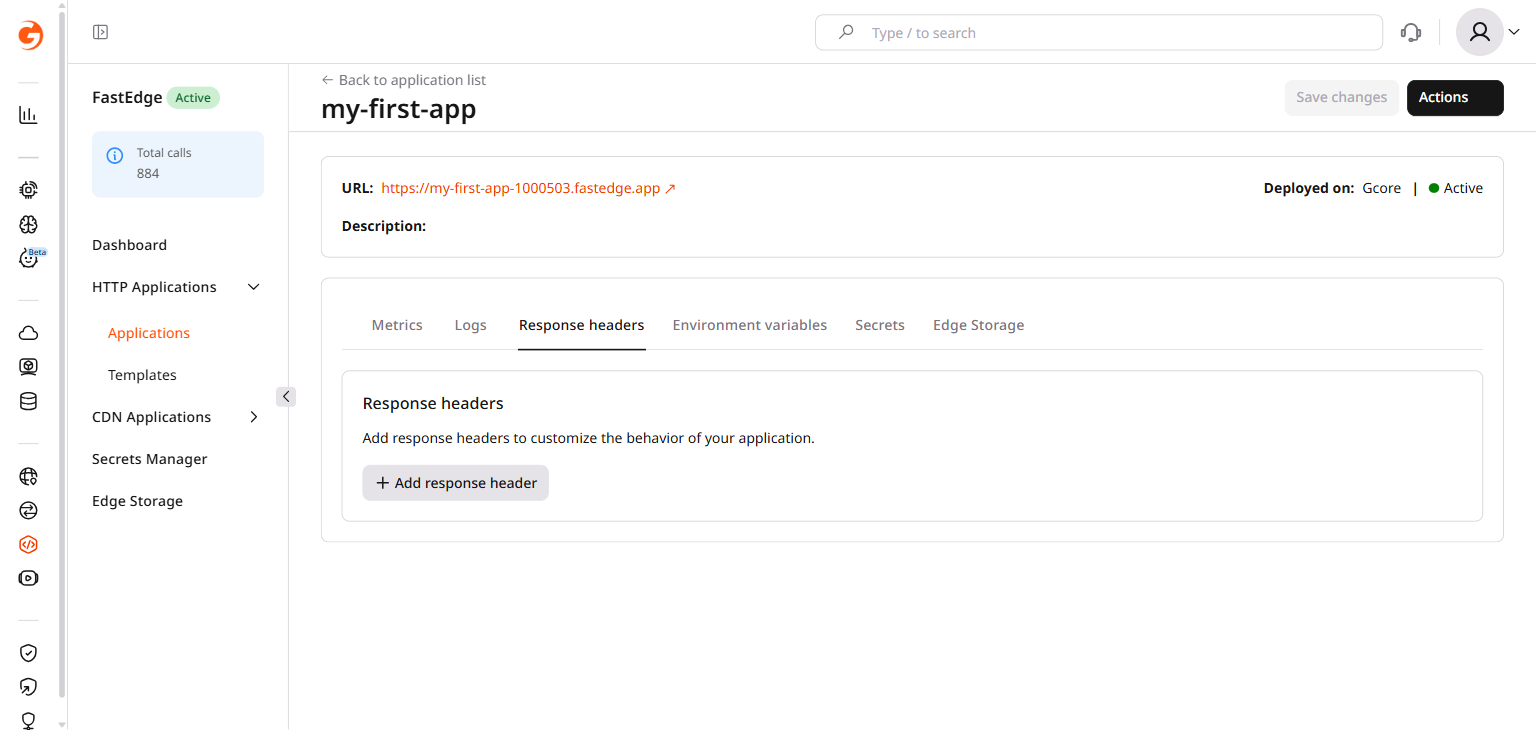Open the shield arrow protection icon
This screenshot has height=730, width=1536.
click(x=28, y=687)
